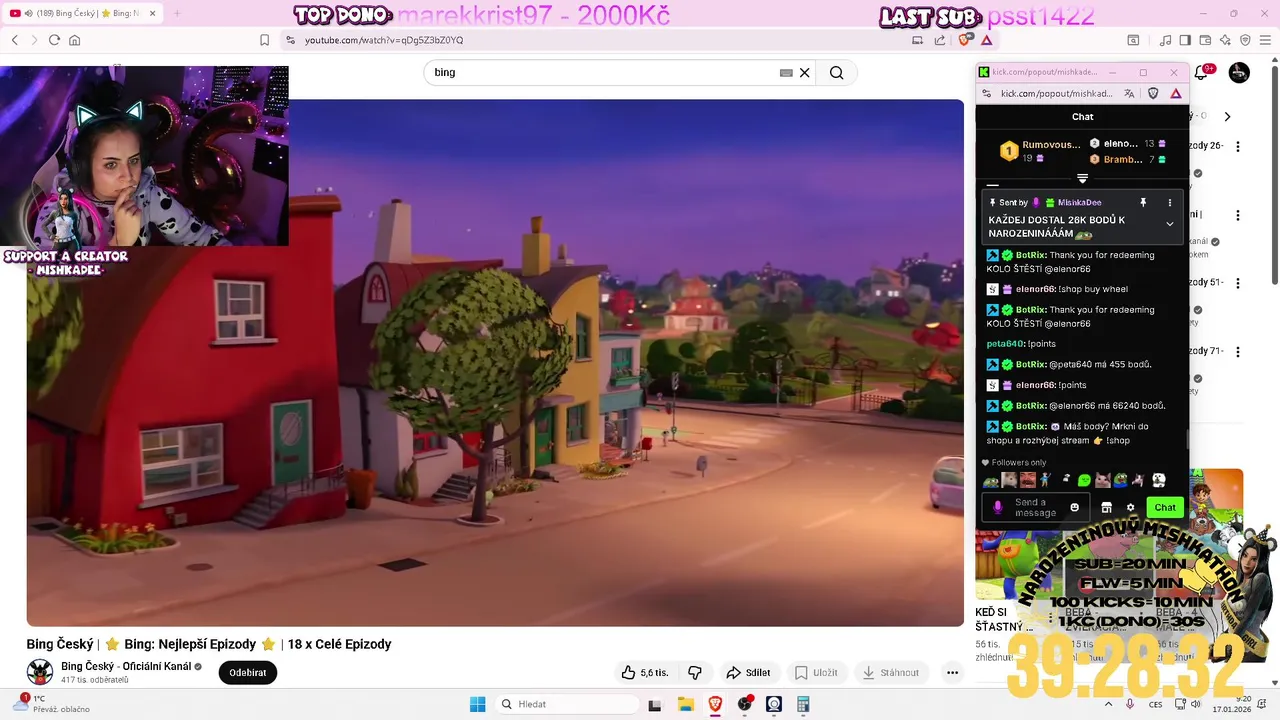Screen dimensions: 1280x720
Task: Click username peta640 in Kick chat
Action: (1003, 344)
